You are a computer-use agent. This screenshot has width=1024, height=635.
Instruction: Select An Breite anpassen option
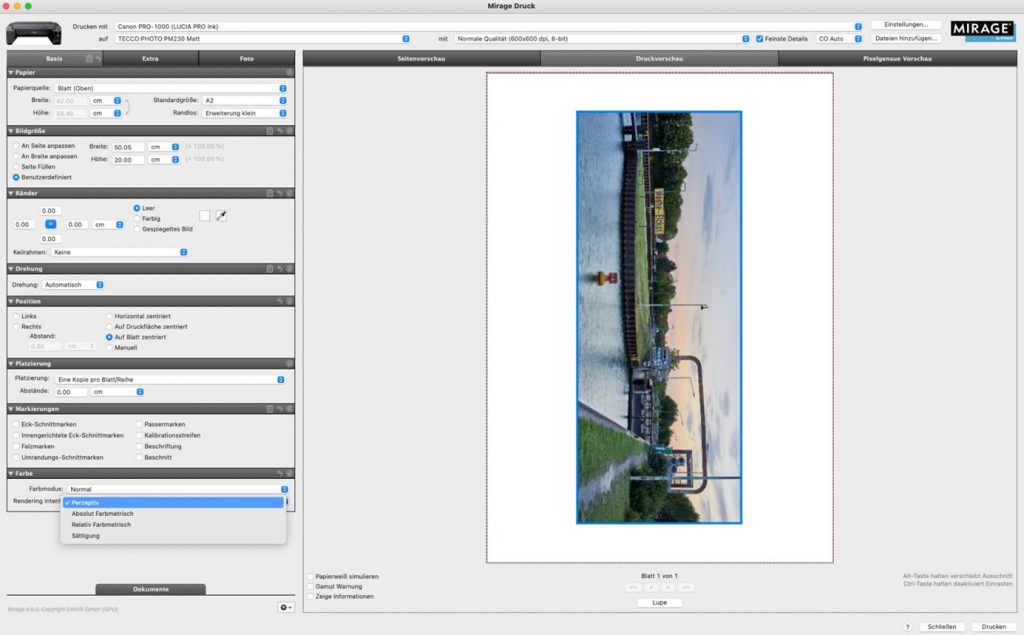16,156
